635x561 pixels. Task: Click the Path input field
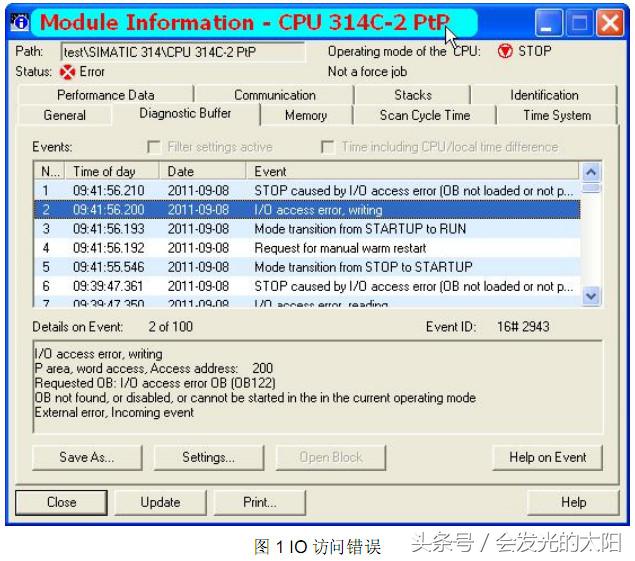coord(183,52)
